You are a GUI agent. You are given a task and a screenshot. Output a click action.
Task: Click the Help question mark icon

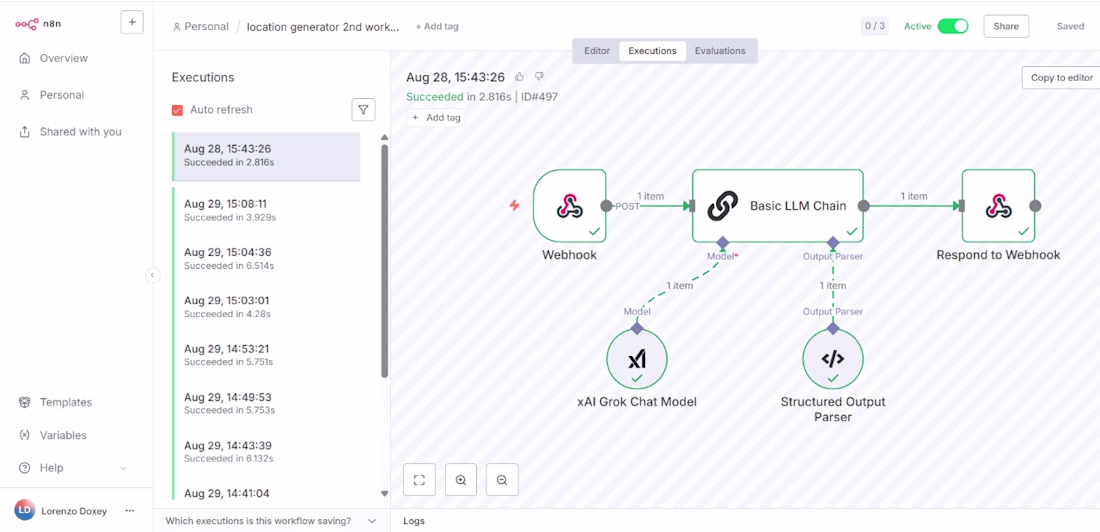25,467
